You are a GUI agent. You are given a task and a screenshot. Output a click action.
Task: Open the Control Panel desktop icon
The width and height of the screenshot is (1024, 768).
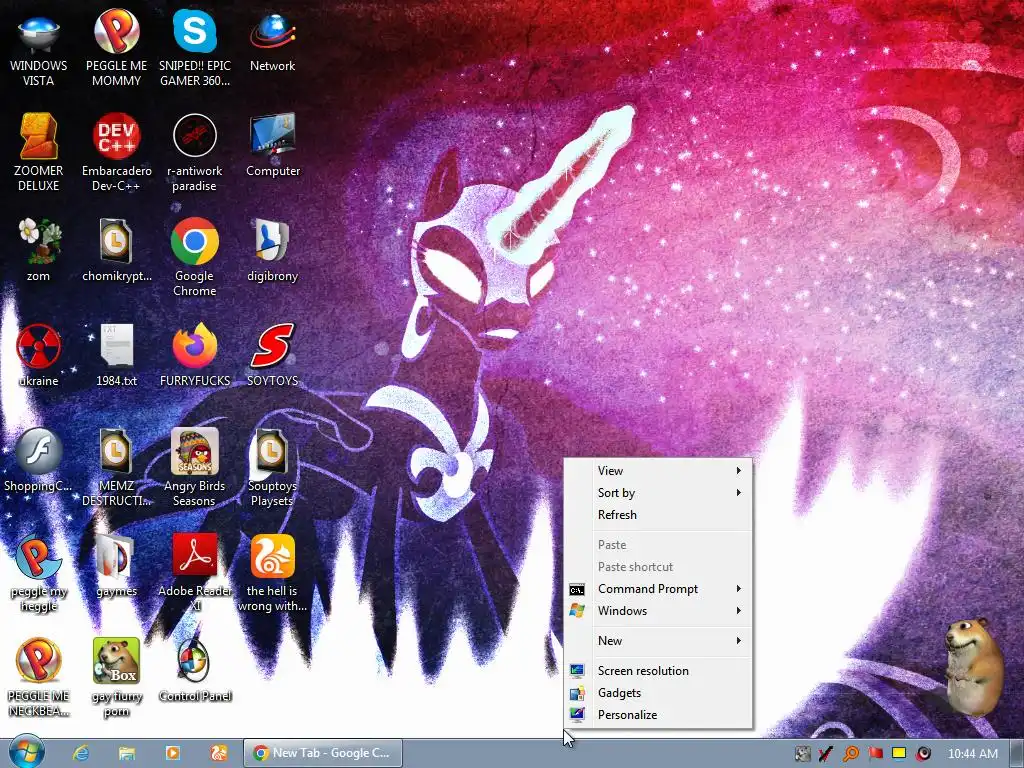[x=195, y=671]
